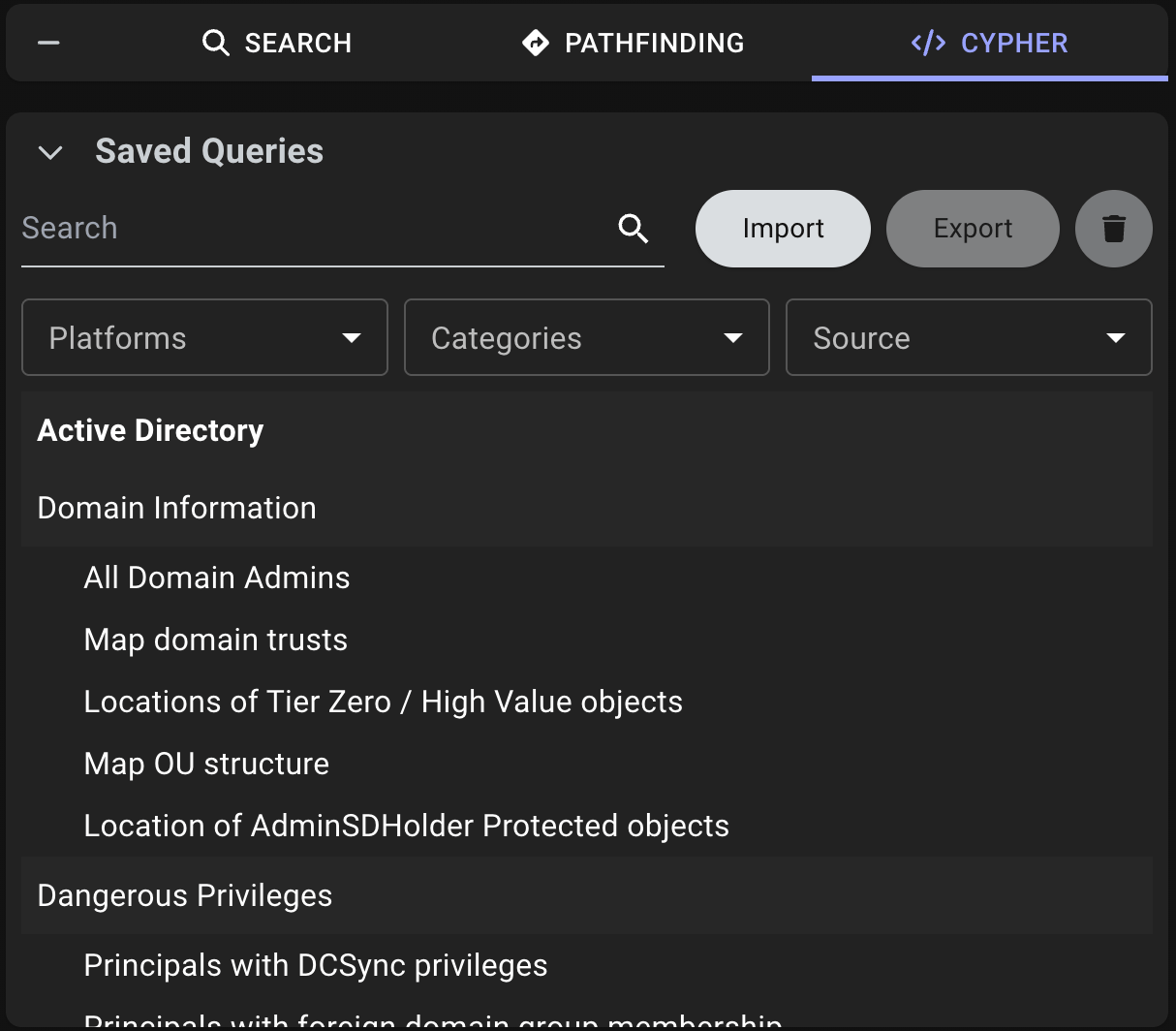The width and height of the screenshot is (1176, 1031).
Task: Run the All Domain Admins query
Action: 217,578
